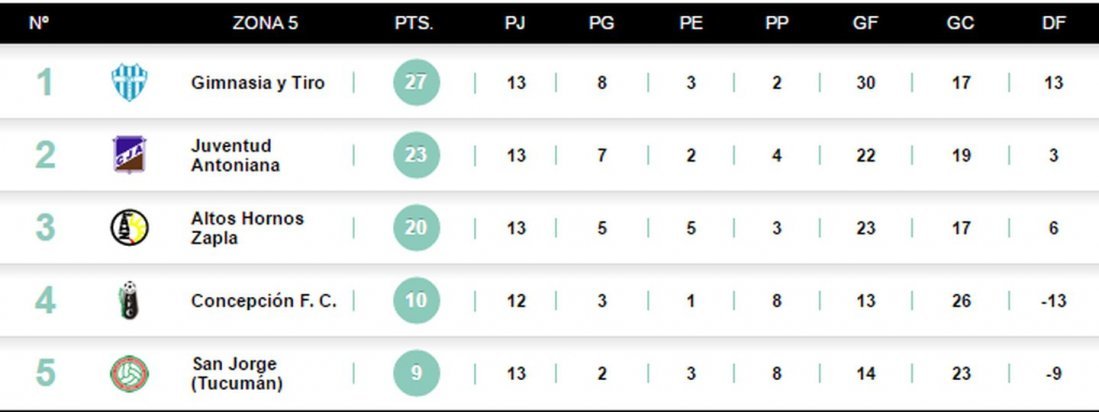Image resolution: width=1099 pixels, height=412 pixels.
Task: Click the GF column header
Action: point(866,23)
